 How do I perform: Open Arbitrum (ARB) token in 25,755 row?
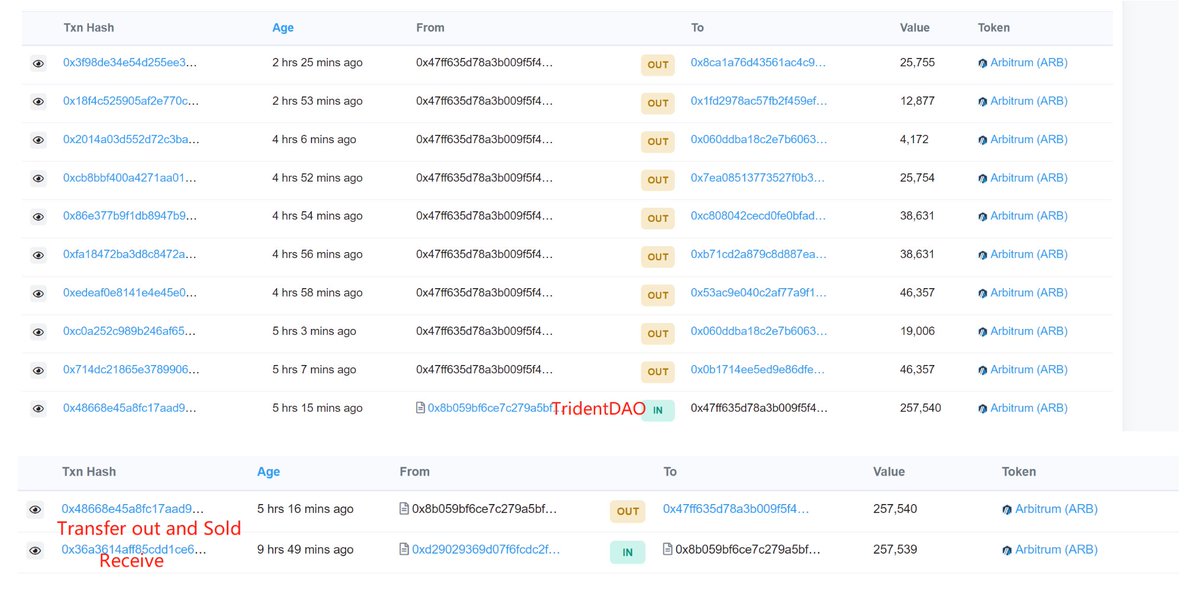(1029, 62)
